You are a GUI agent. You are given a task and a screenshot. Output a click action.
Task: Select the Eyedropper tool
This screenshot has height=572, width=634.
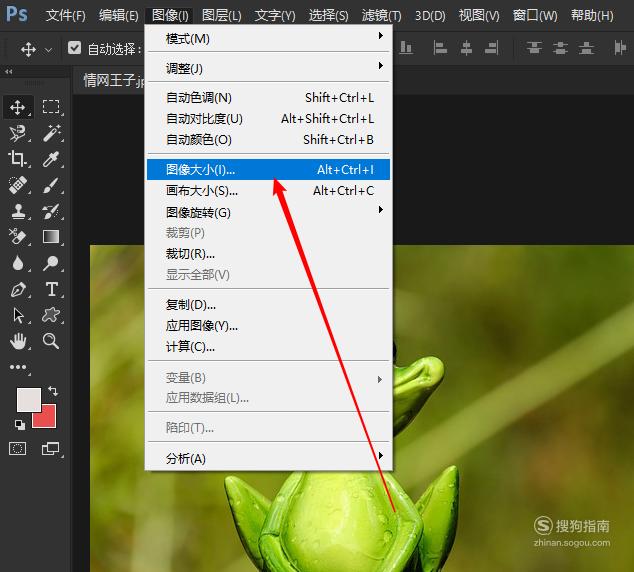point(51,159)
